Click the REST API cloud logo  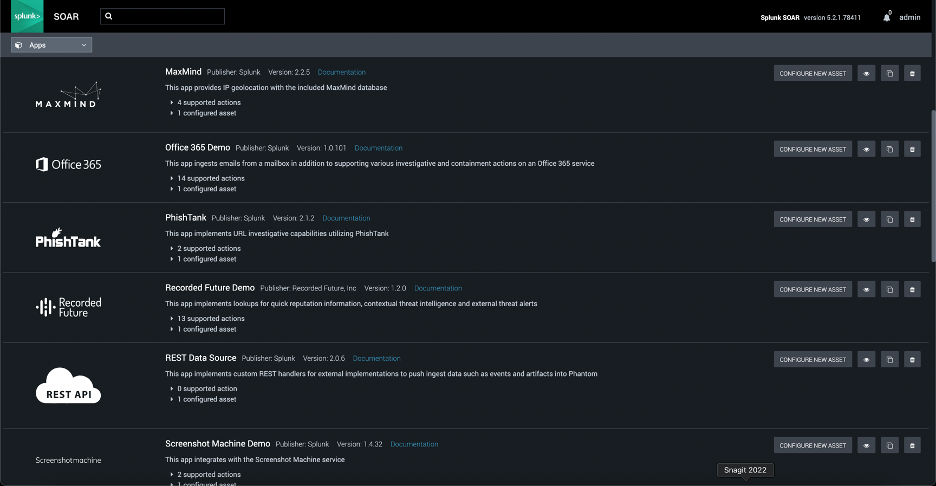click(68, 385)
